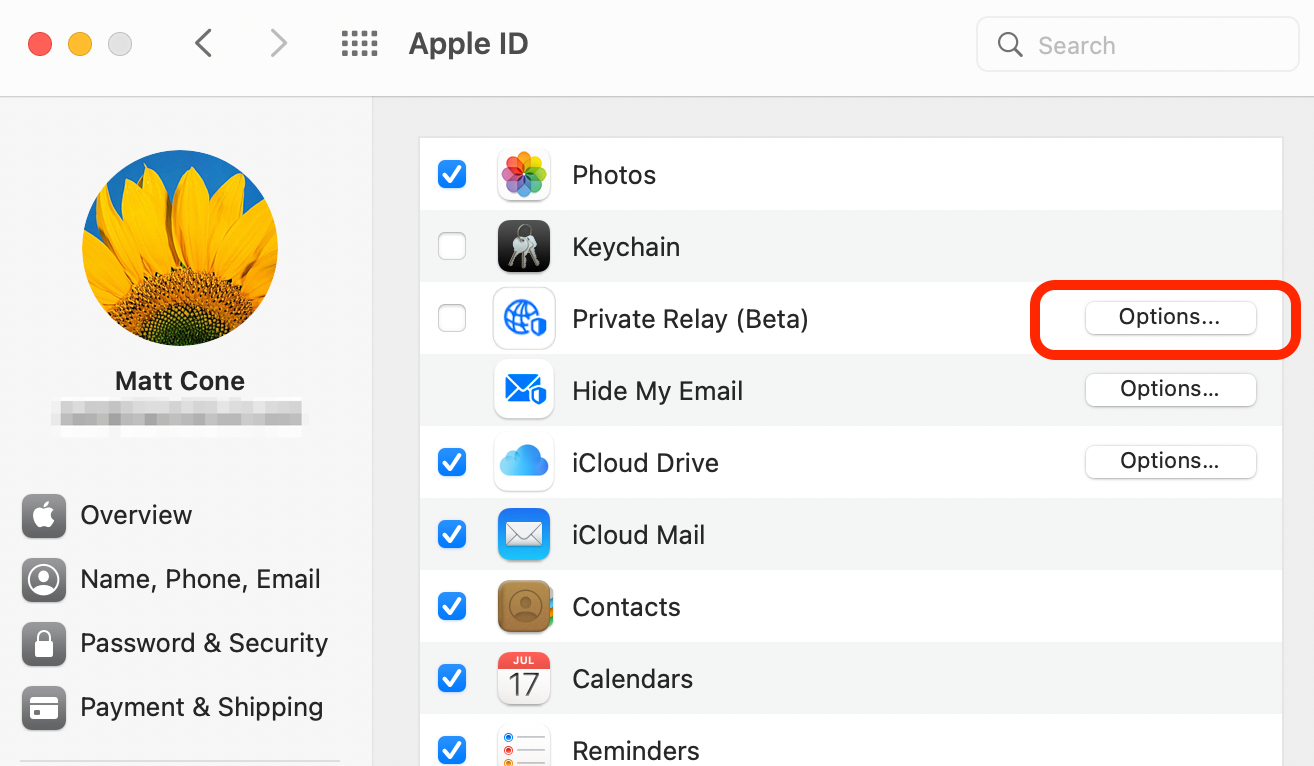Open Private Relay Options

pos(1170,317)
